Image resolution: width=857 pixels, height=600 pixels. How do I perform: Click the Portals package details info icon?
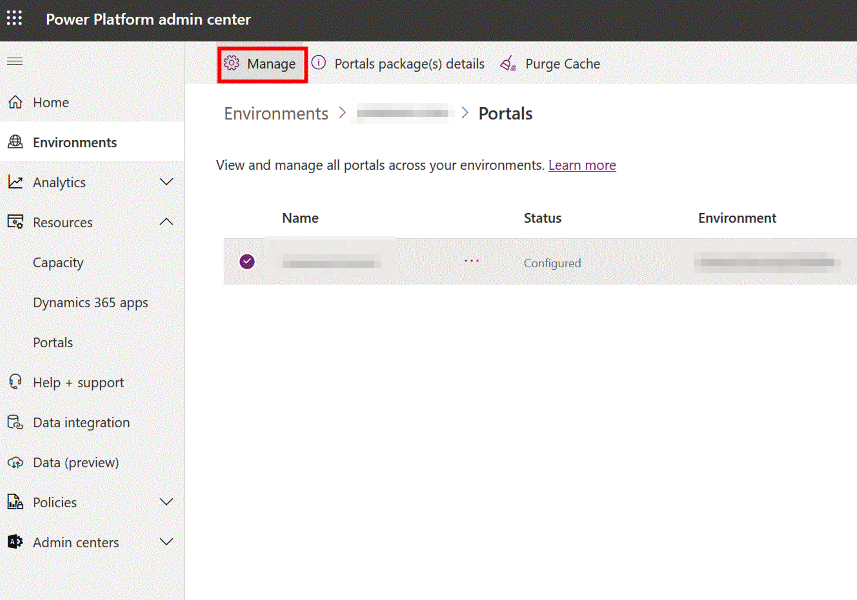point(319,63)
